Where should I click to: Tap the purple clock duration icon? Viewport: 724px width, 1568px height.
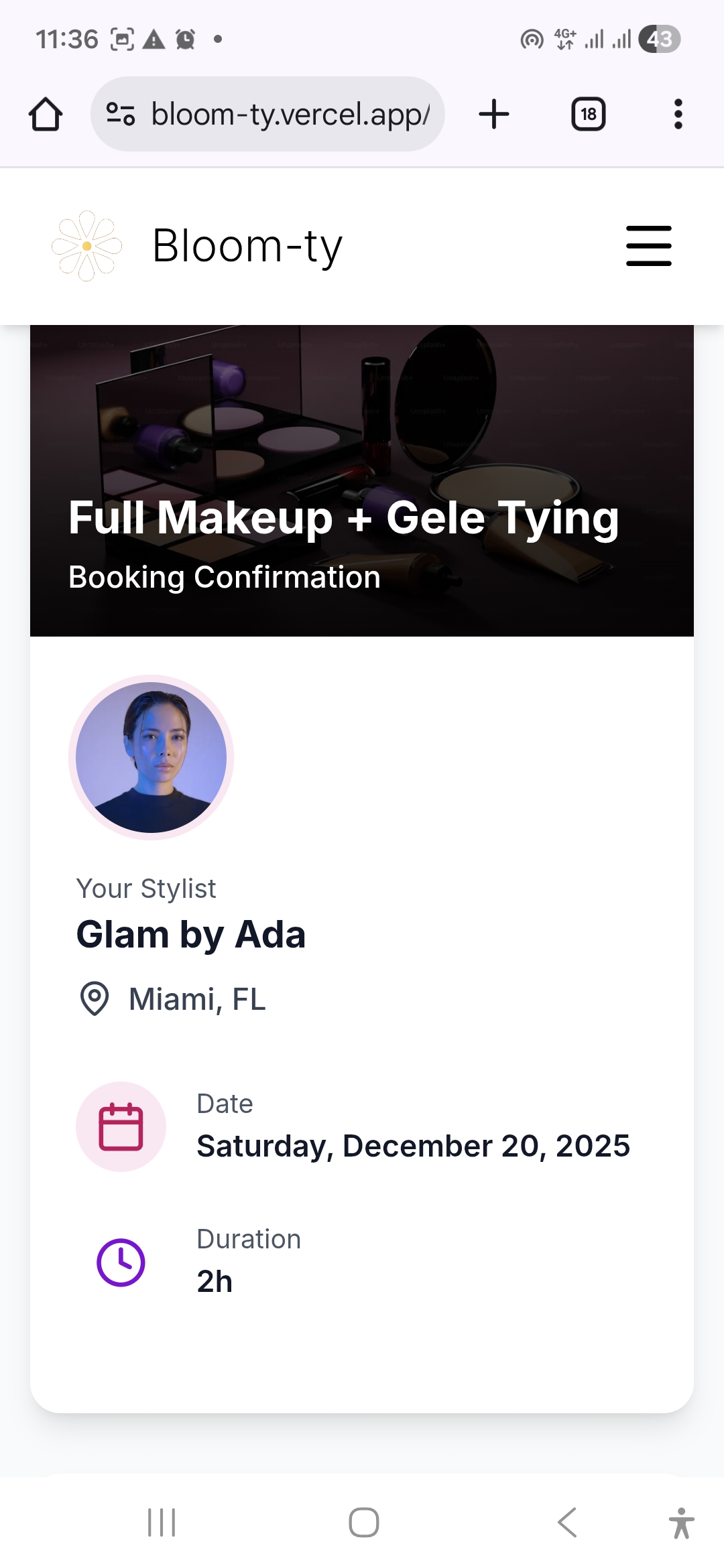click(x=121, y=1262)
